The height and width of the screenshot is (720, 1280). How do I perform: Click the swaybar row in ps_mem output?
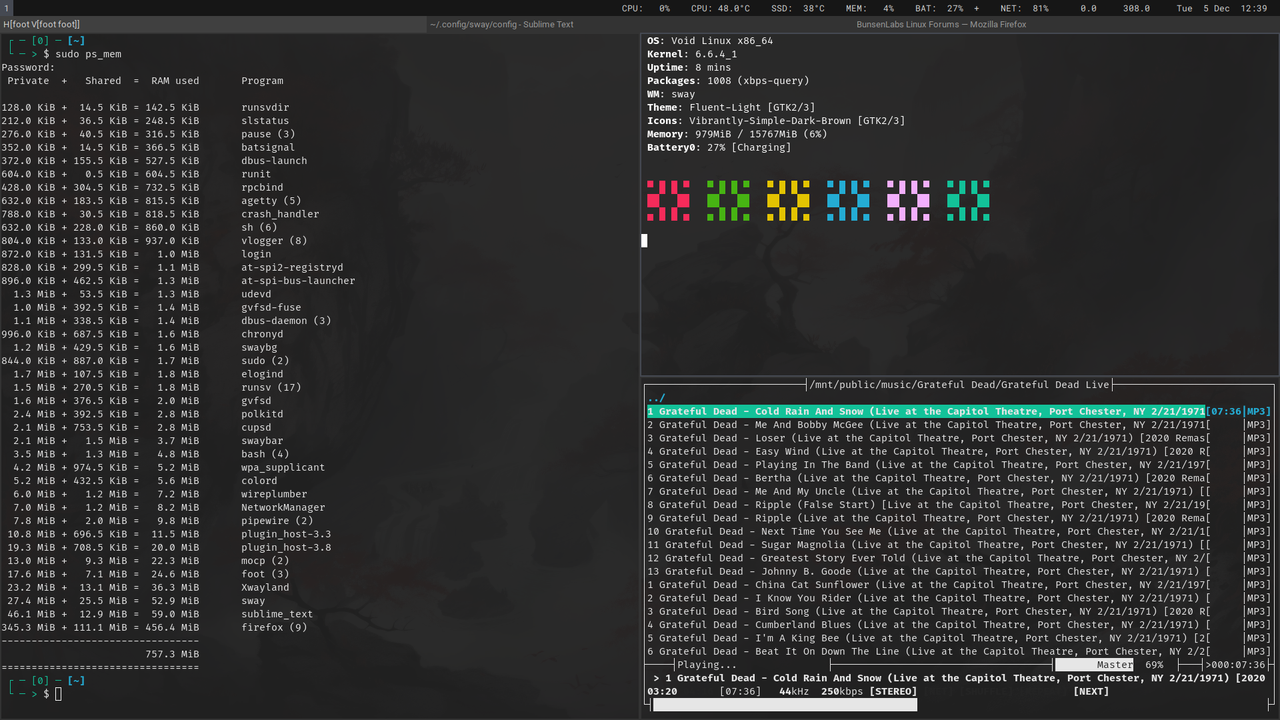click(142, 440)
